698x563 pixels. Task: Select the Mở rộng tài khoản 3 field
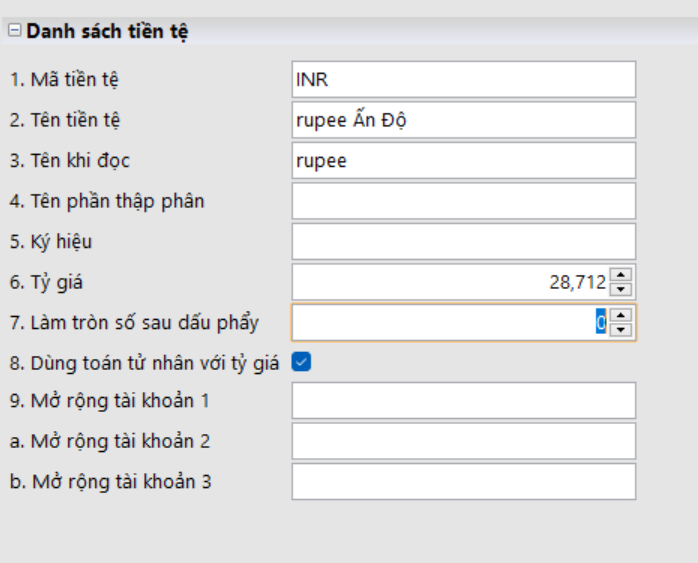(x=463, y=481)
